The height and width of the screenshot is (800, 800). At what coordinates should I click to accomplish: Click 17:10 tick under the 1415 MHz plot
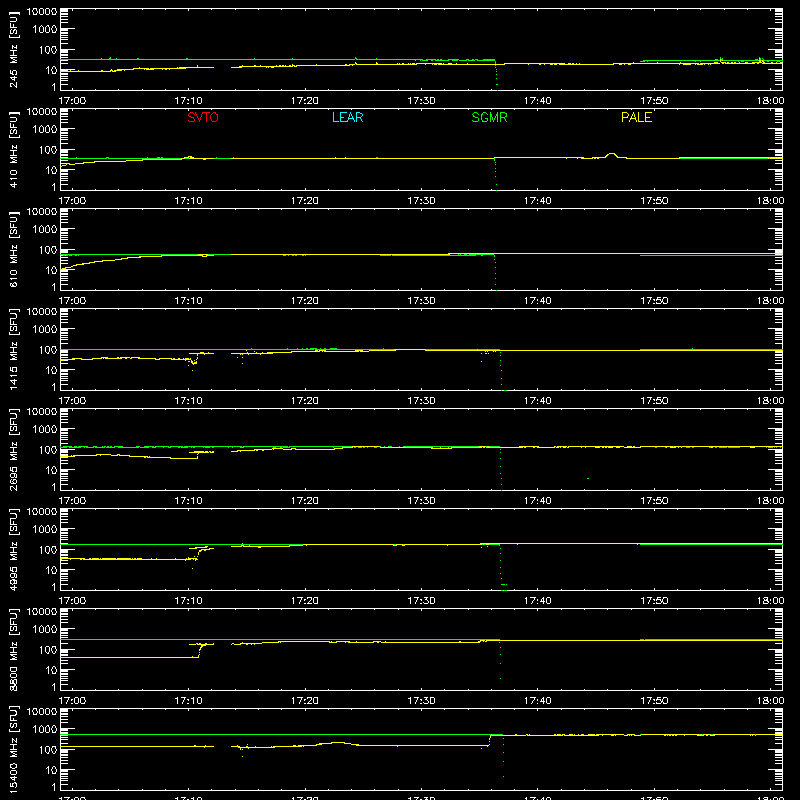[x=188, y=401]
